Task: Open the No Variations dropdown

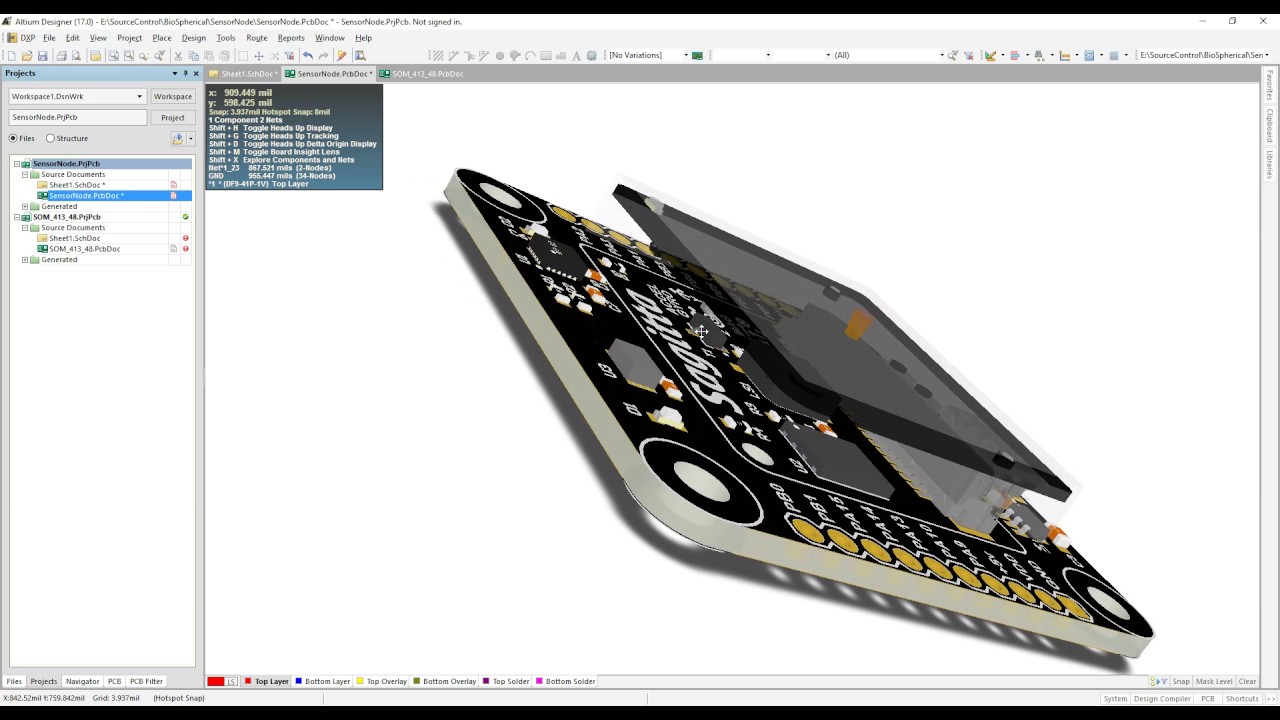Action: tap(686, 55)
